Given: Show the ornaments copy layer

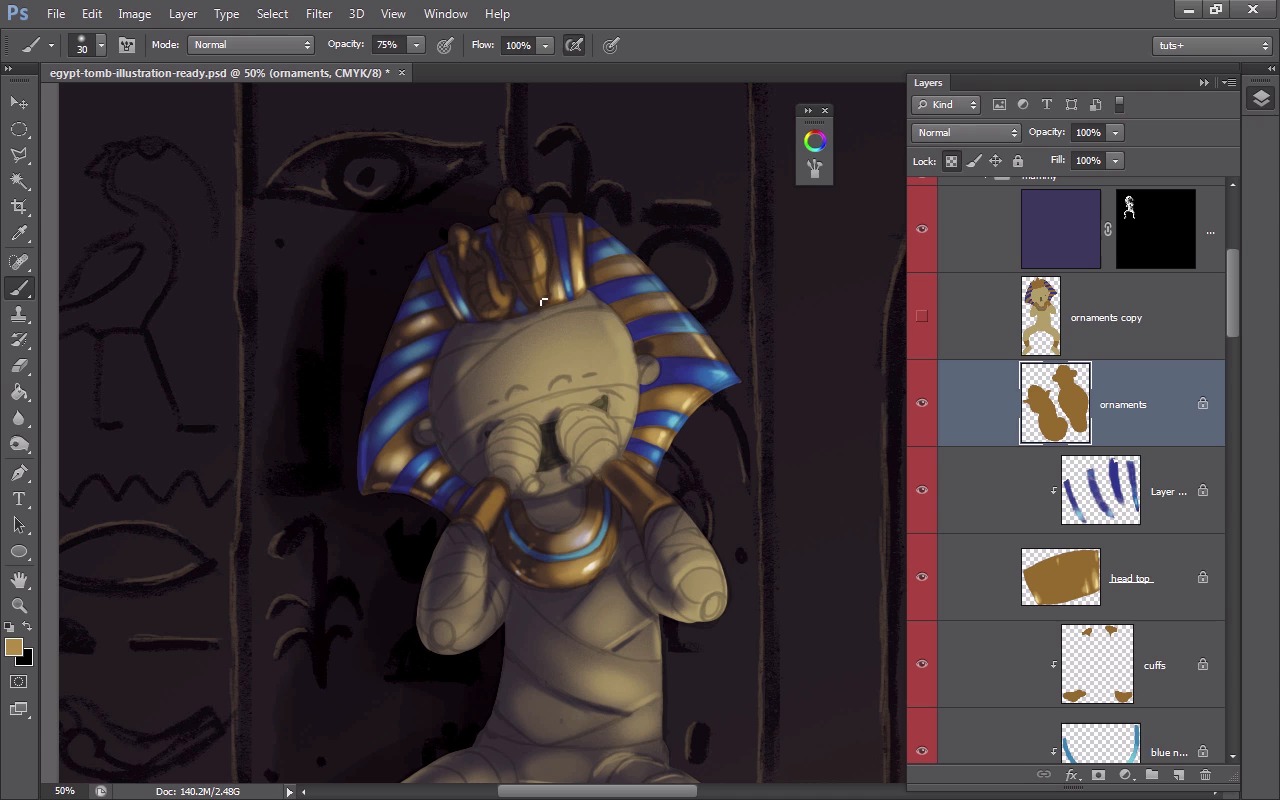Looking at the screenshot, I should click(x=922, y=316).
